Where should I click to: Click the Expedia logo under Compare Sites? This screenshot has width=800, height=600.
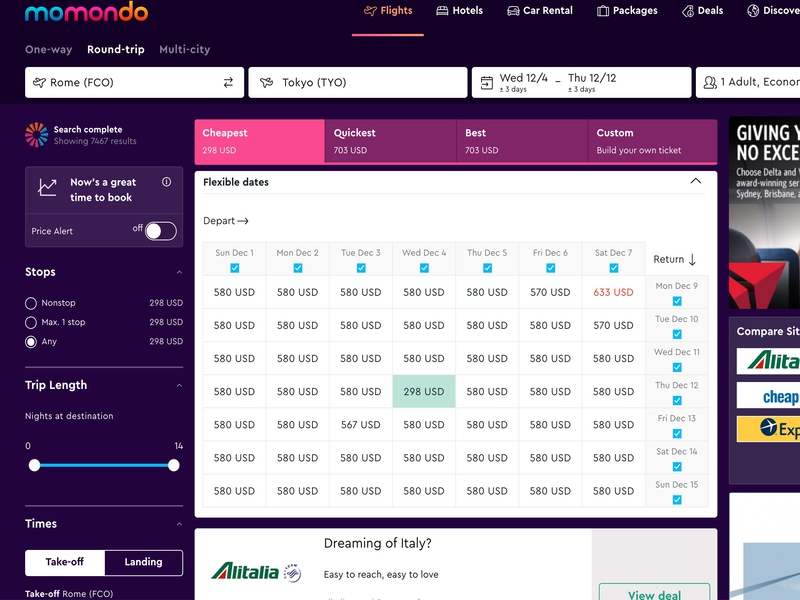[768, 429]
